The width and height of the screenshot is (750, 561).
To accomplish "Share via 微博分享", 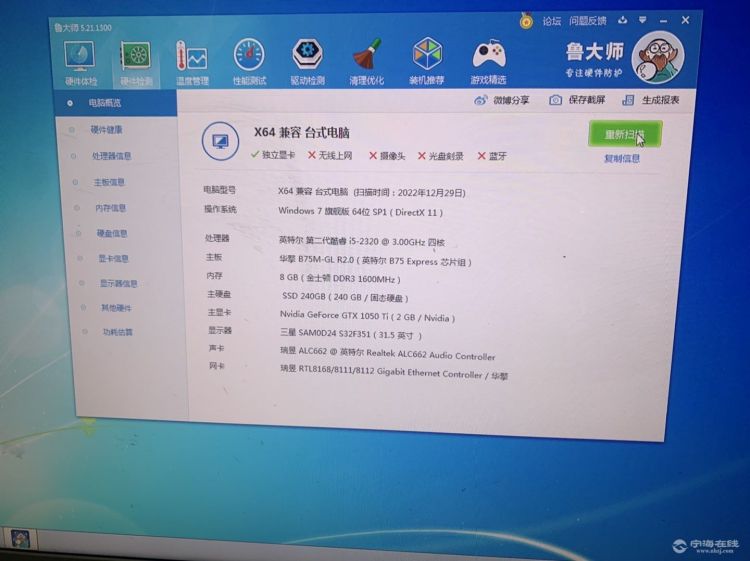I will [x=501, y=100].
